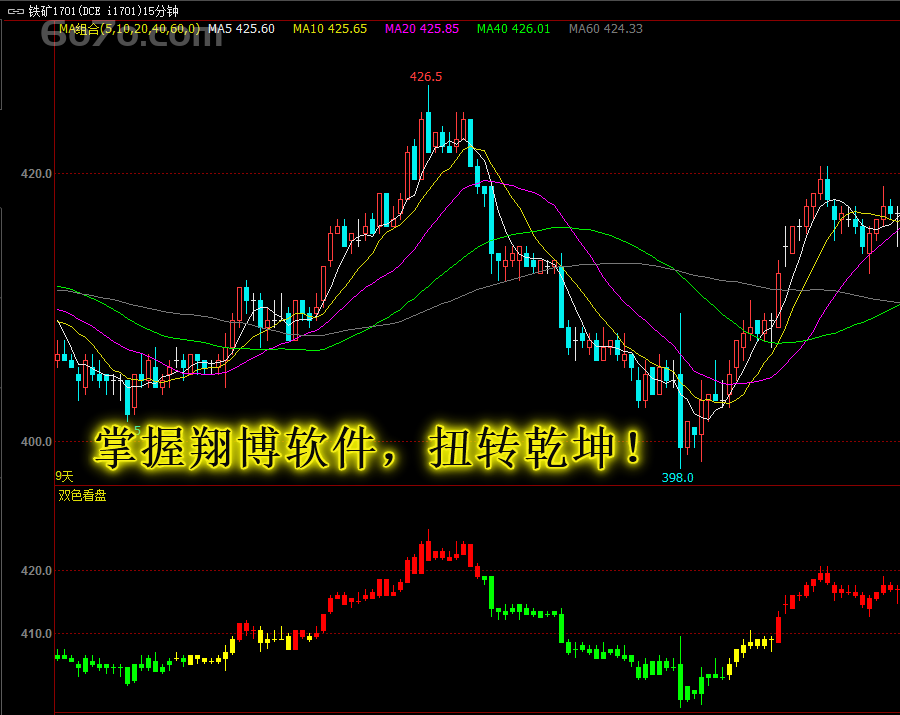This screenshot has height=715, width=900.
Task: Click the link icon beside the chart title
Action: (x=15, y=11)
